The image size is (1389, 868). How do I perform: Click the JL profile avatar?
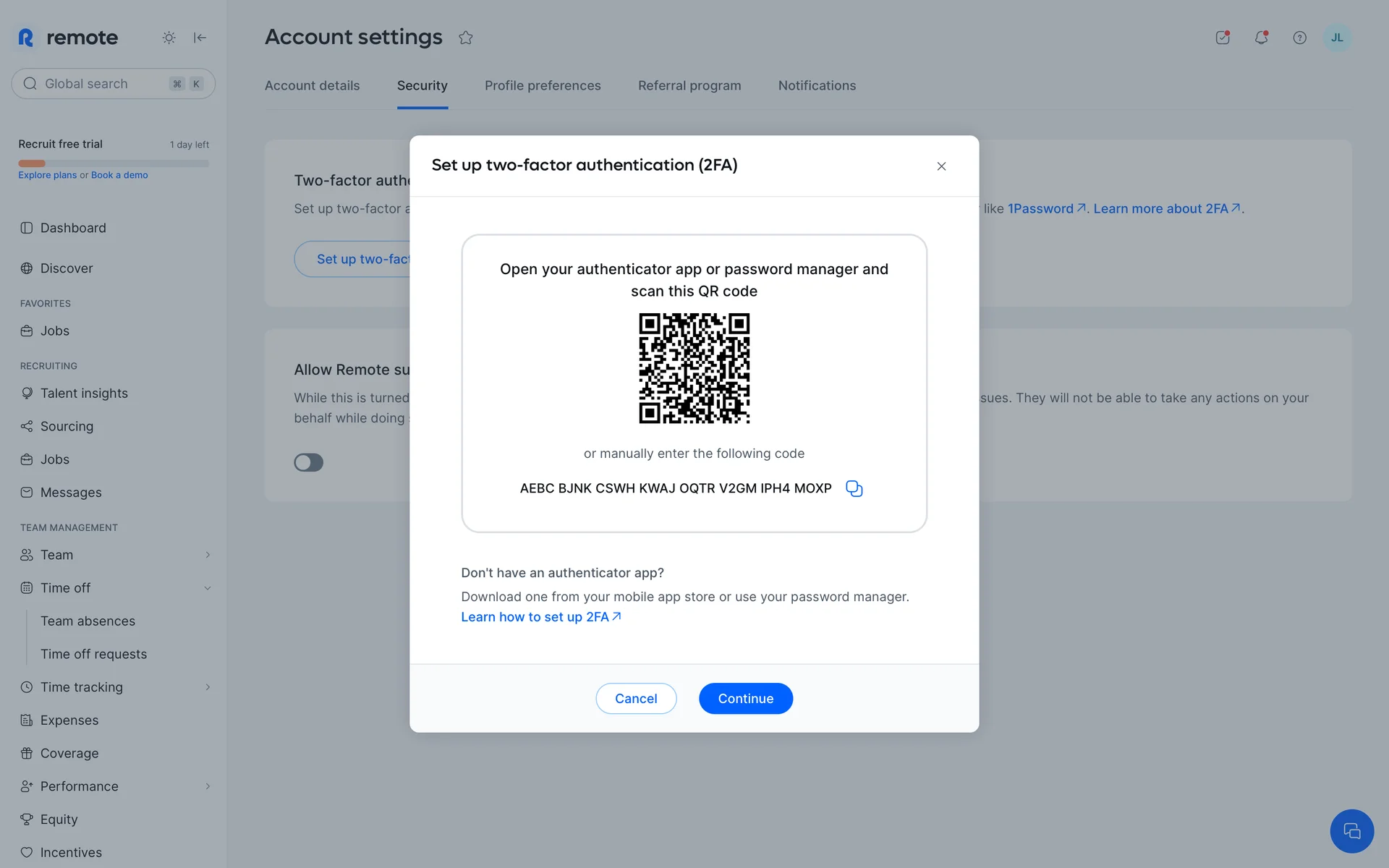(x=1336, y=38)
